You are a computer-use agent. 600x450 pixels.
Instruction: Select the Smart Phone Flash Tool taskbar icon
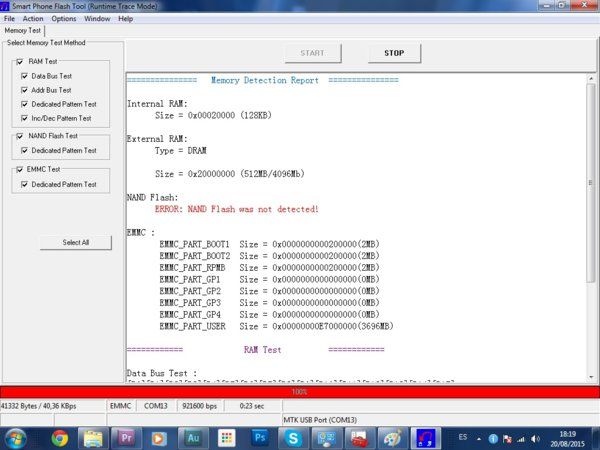[x=426, y=438]
